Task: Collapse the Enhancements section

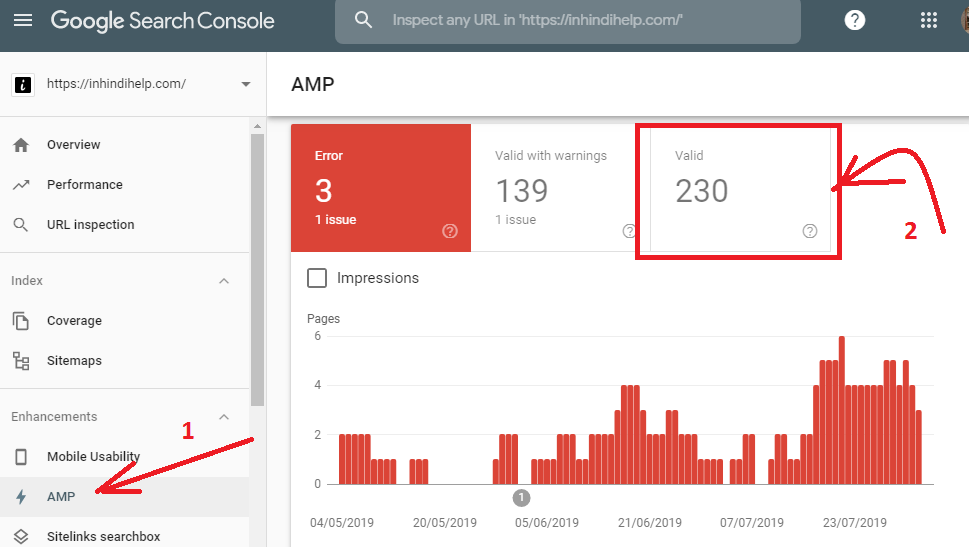Action: coord(224,417)
